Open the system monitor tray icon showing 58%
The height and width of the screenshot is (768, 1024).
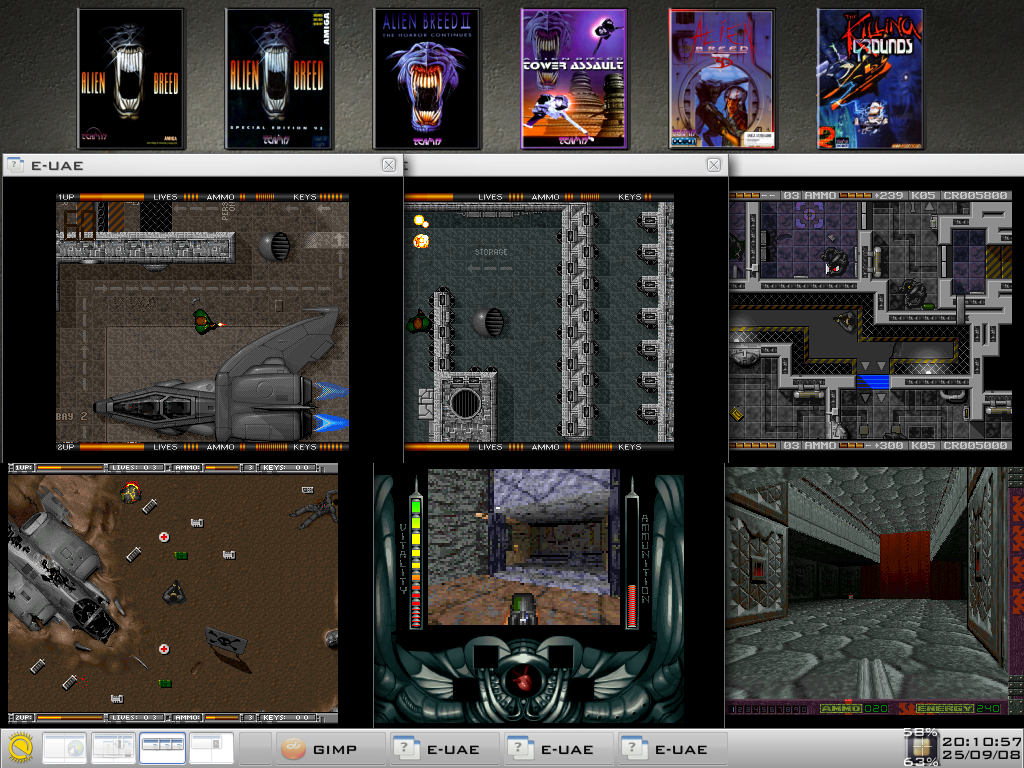point(921,748)
